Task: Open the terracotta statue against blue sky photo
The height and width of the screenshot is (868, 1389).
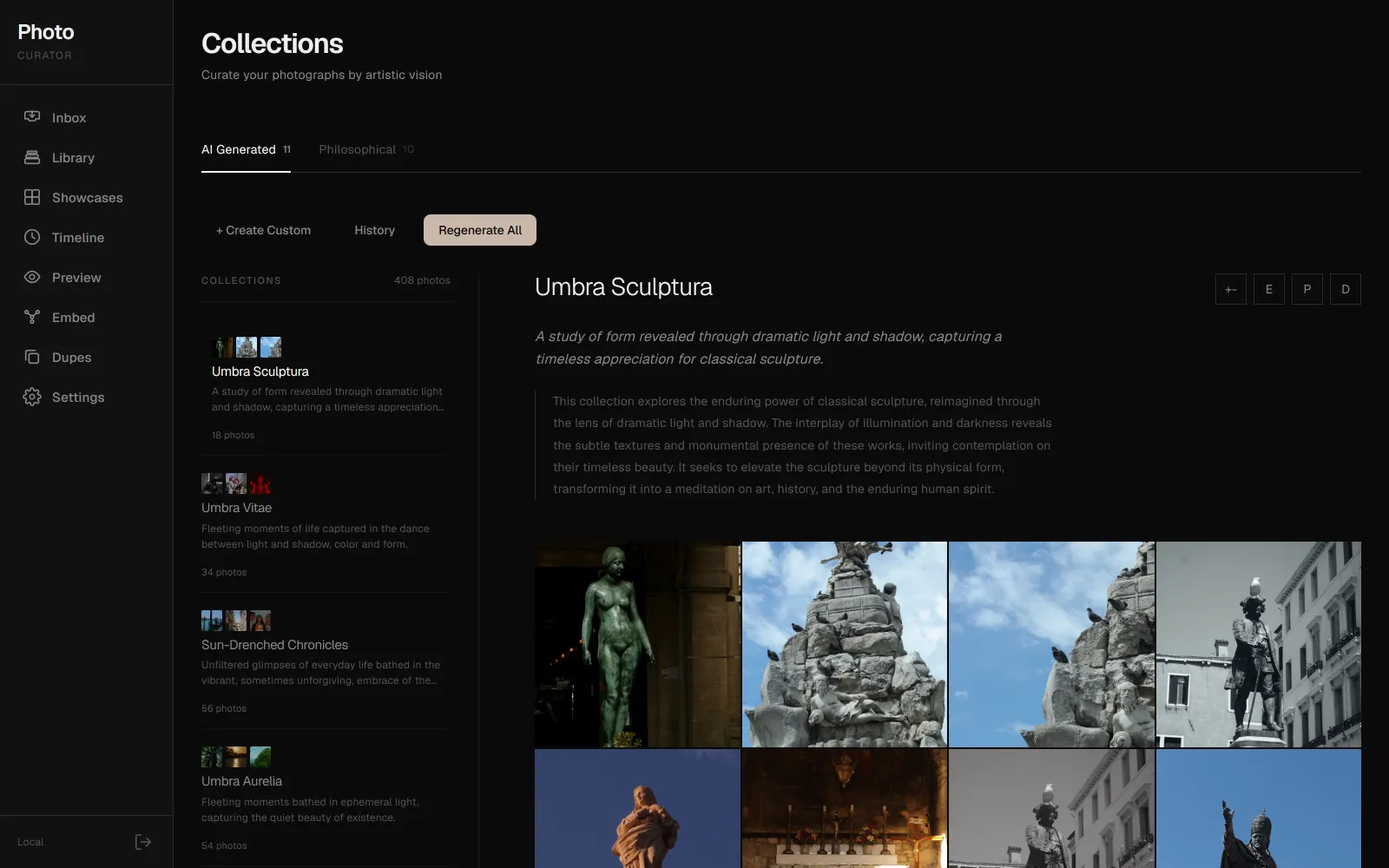Action: click(x=637, y=808)
